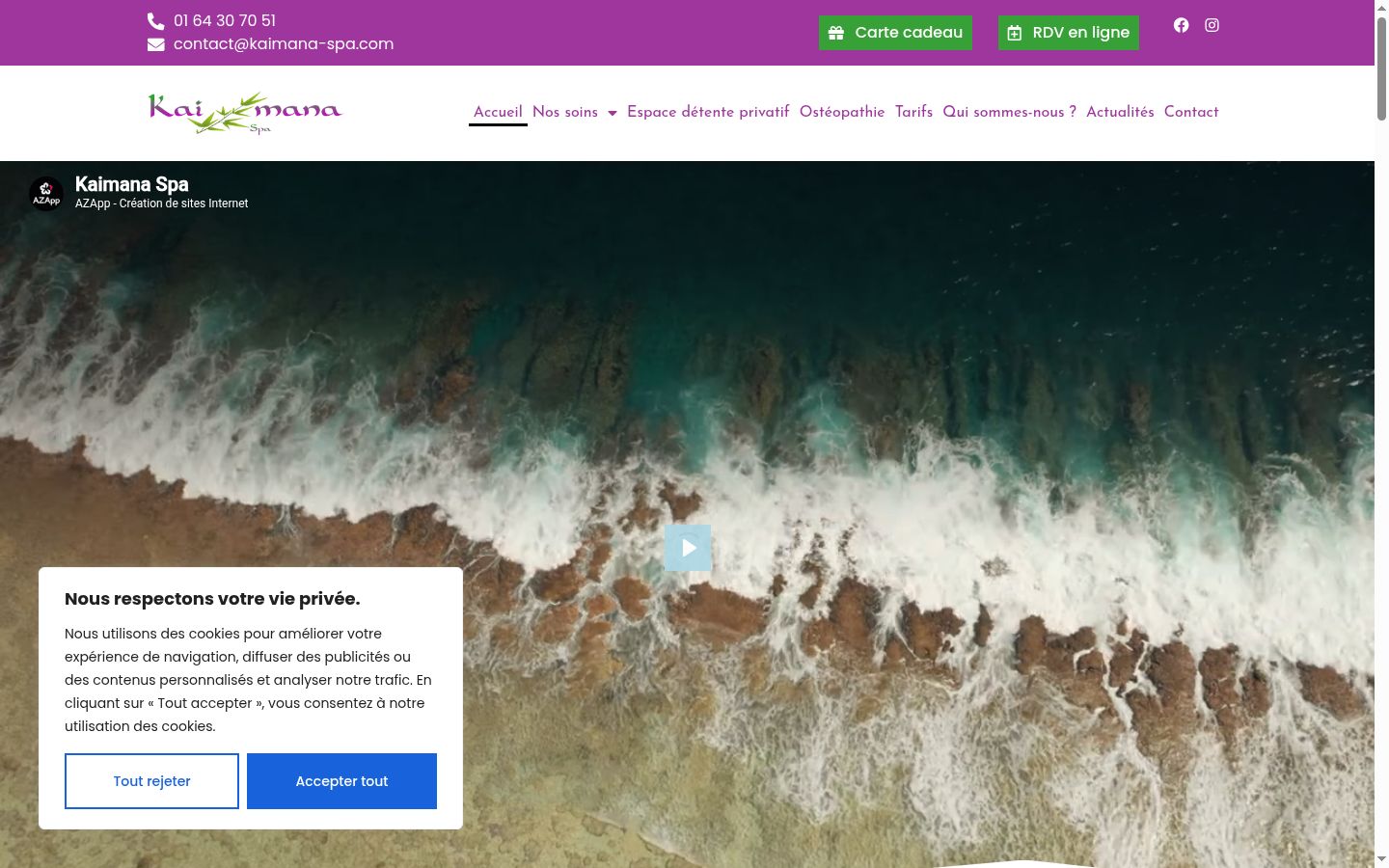Open Espace détente privatif page
1389x868 pixels.
(708, 112)
